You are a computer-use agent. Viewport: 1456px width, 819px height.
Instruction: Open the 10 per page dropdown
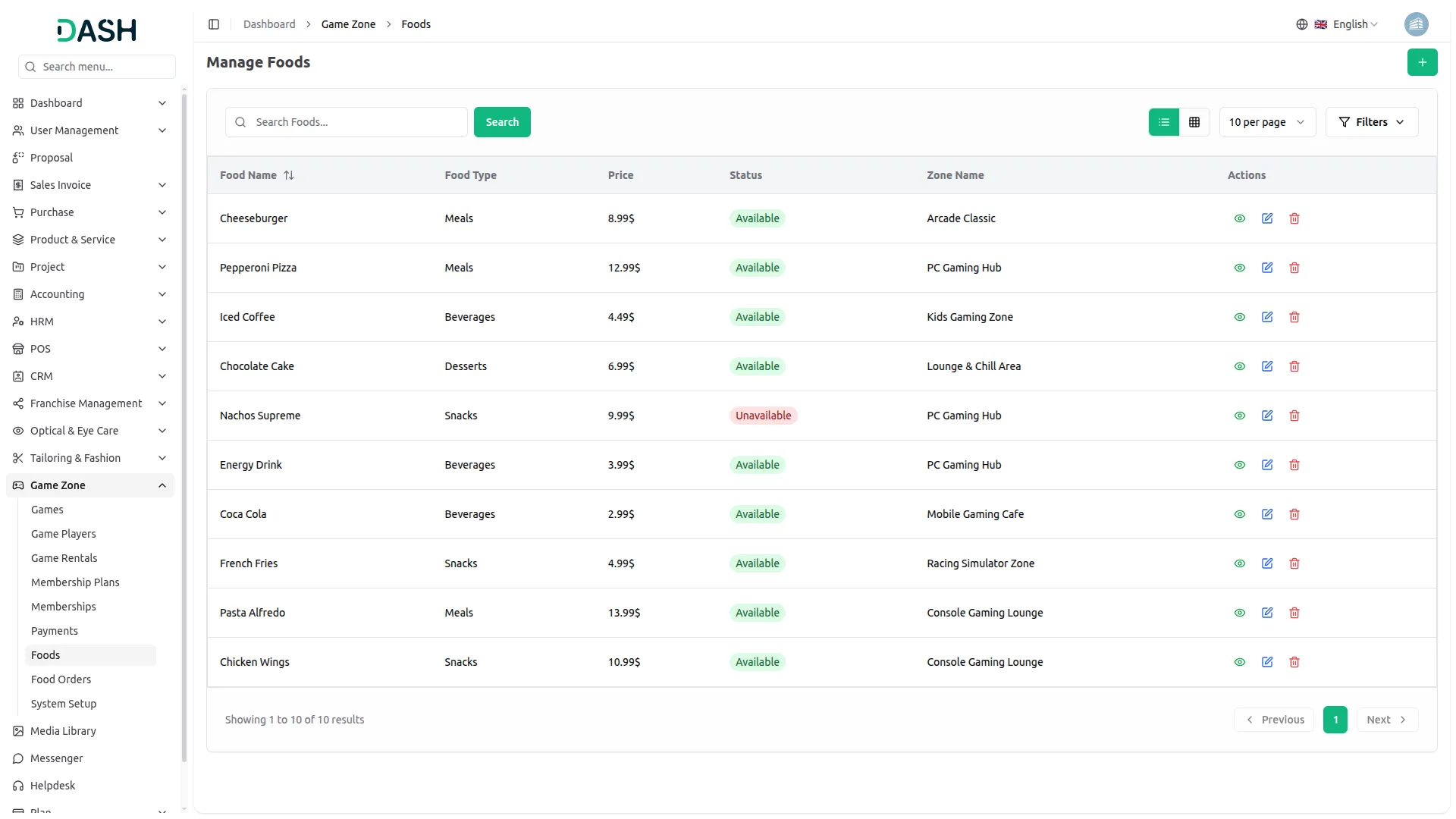(1266, 122)
